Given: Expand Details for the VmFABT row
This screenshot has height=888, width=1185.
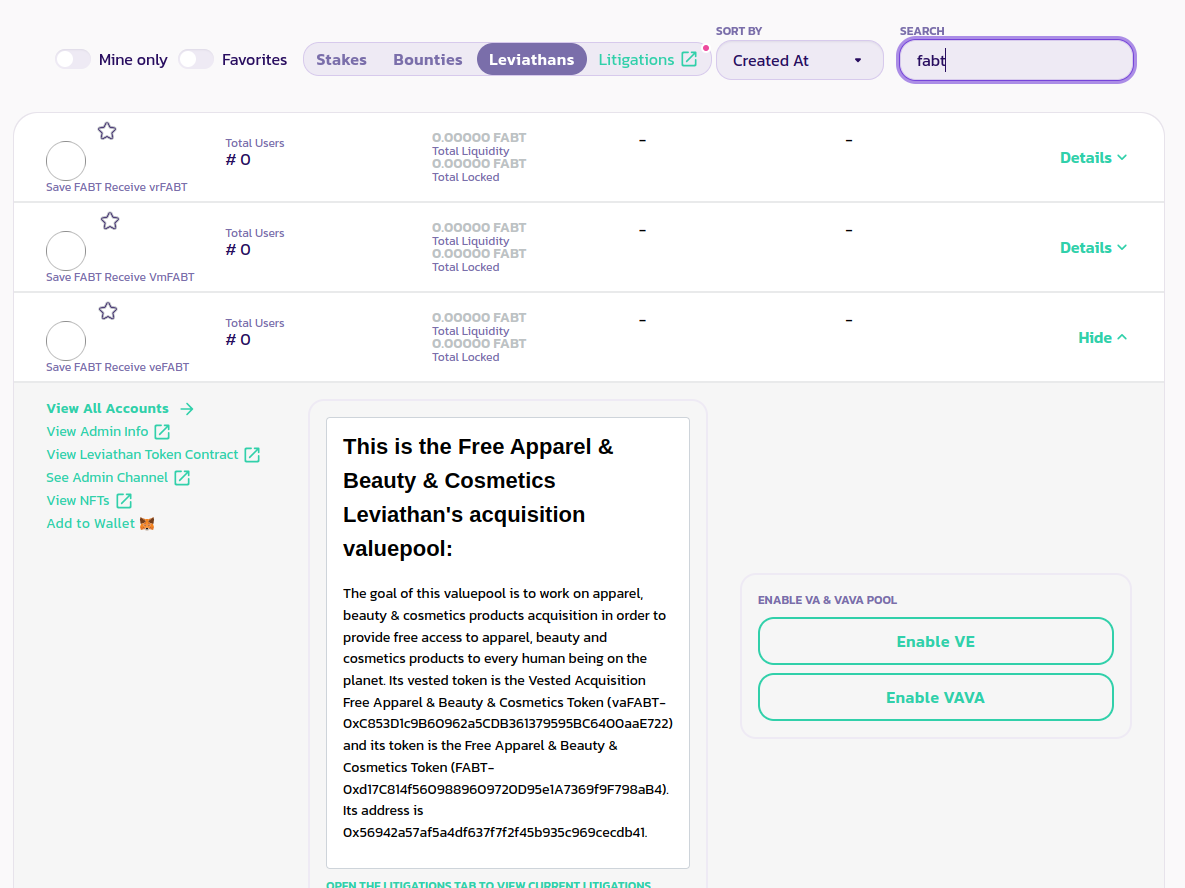Looking at the screenshot, I should [1093, 248].
